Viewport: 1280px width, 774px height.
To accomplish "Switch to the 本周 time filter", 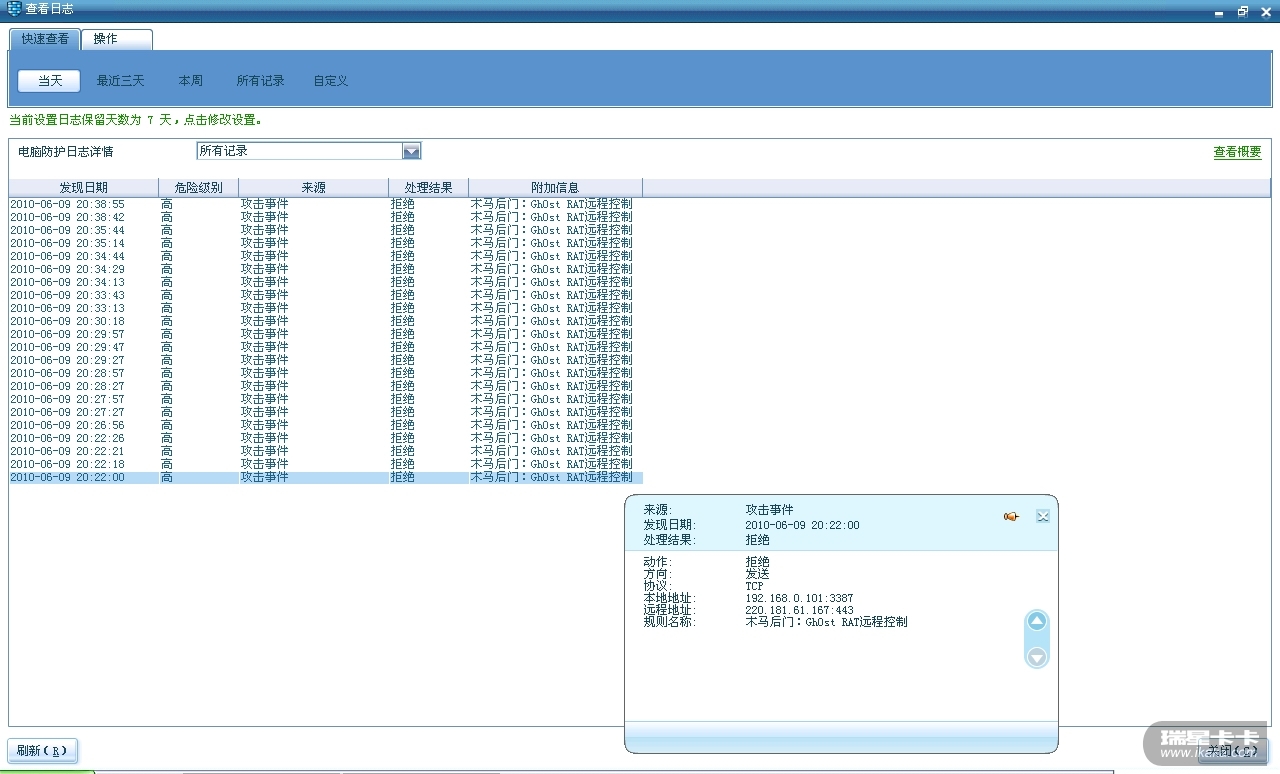I will (190, 81).
